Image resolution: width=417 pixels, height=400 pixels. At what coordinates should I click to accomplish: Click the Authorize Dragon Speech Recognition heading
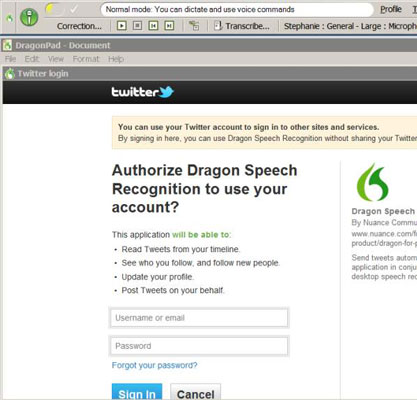click(x=204, y=189)
